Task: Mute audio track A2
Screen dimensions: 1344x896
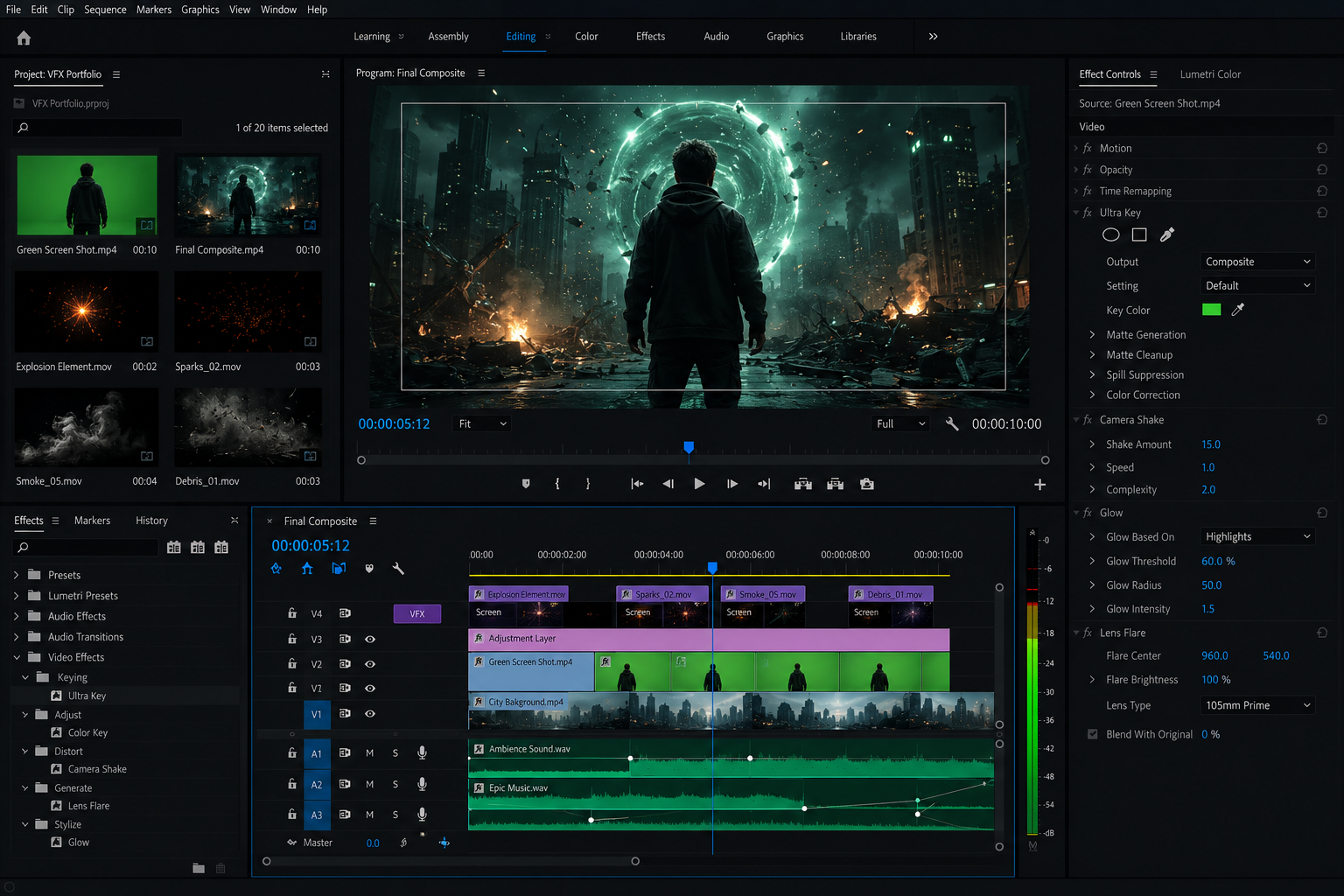Action: pyautogui.click(x=370, y=784)
